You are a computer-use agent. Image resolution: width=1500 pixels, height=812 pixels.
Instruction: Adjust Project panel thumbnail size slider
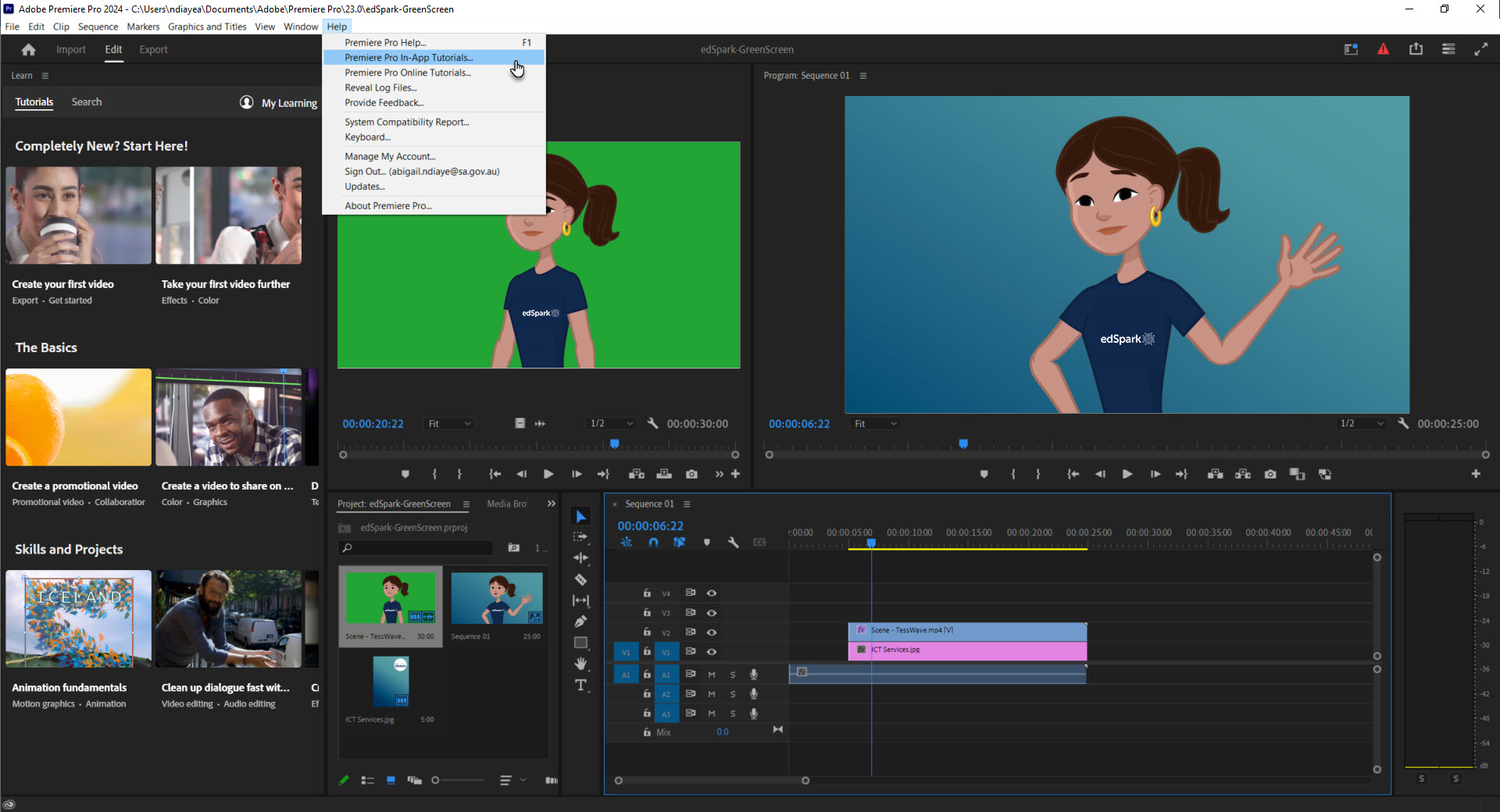point(458,780)
